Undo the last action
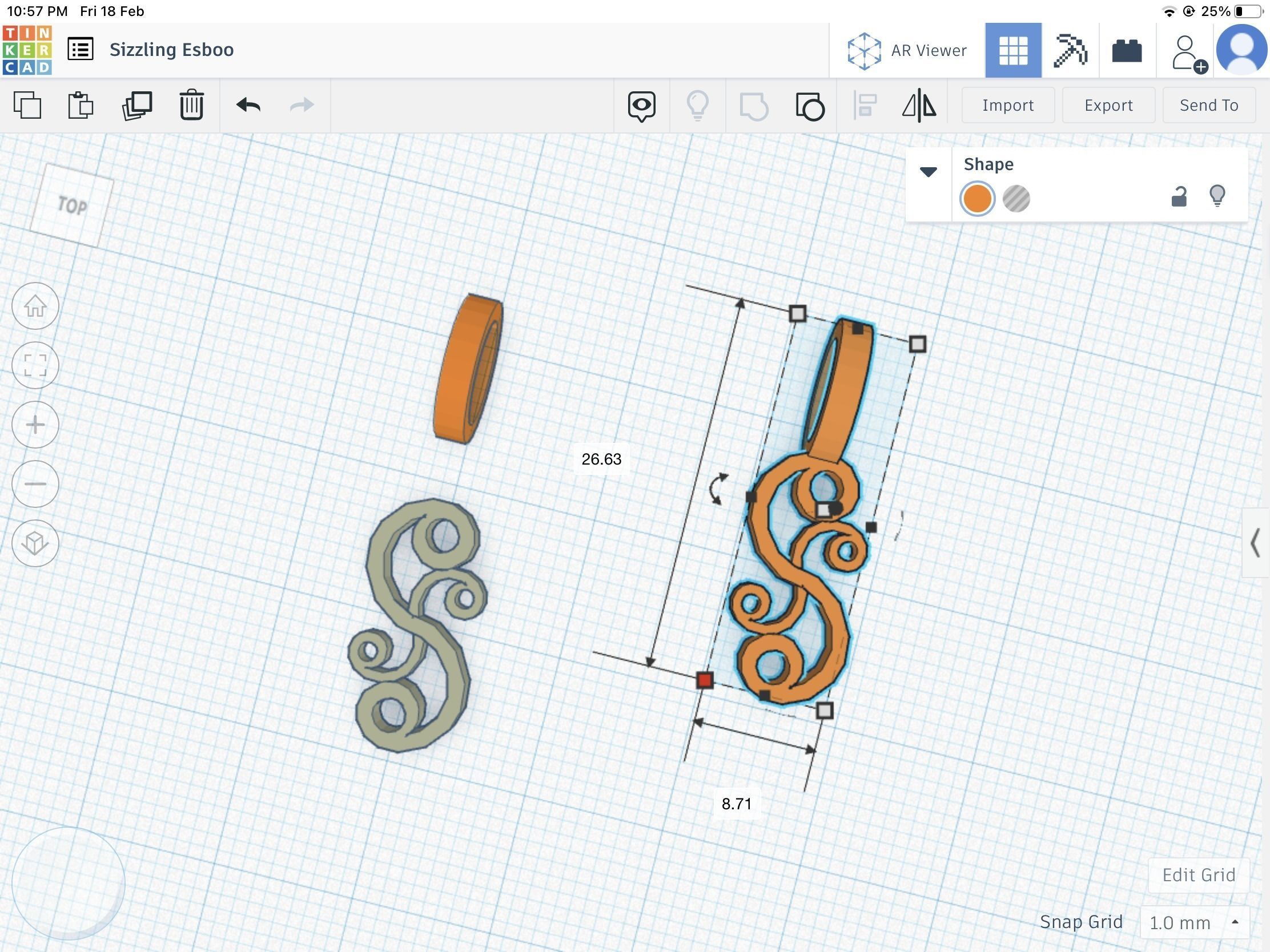Image resolution: width=1270 pixels, height=952 pixels. [x=248, y=105]
